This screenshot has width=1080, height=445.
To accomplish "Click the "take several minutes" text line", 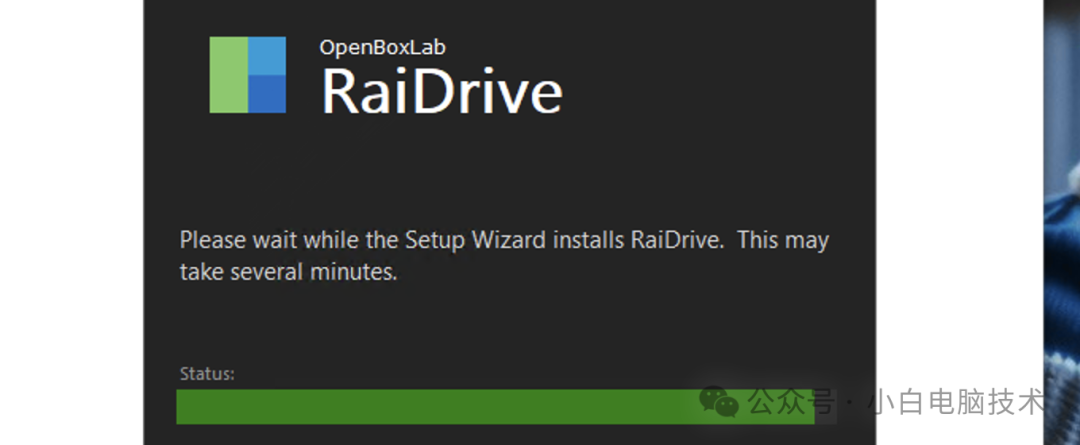I will [x=289, y=272].
